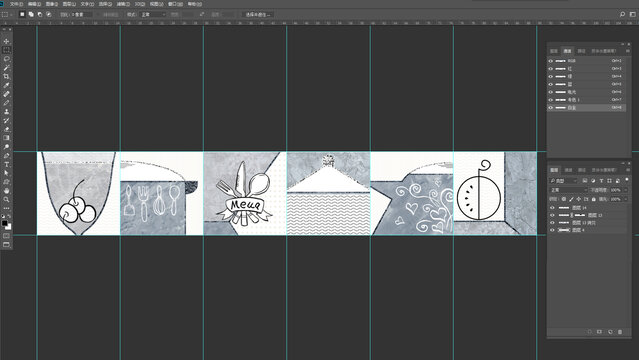Select the horizontal Type tool
639x360 pixels.
pos(6,165)
